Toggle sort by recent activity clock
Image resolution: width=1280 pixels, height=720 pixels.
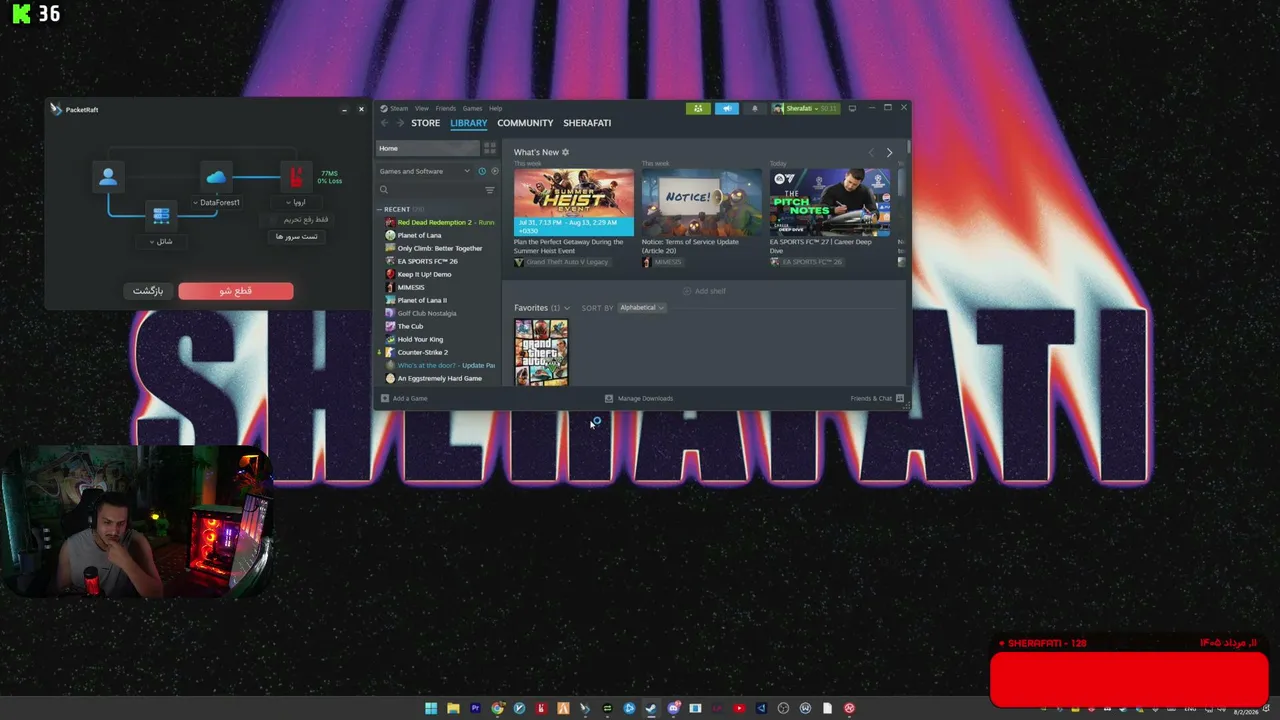tap(482, 171)
